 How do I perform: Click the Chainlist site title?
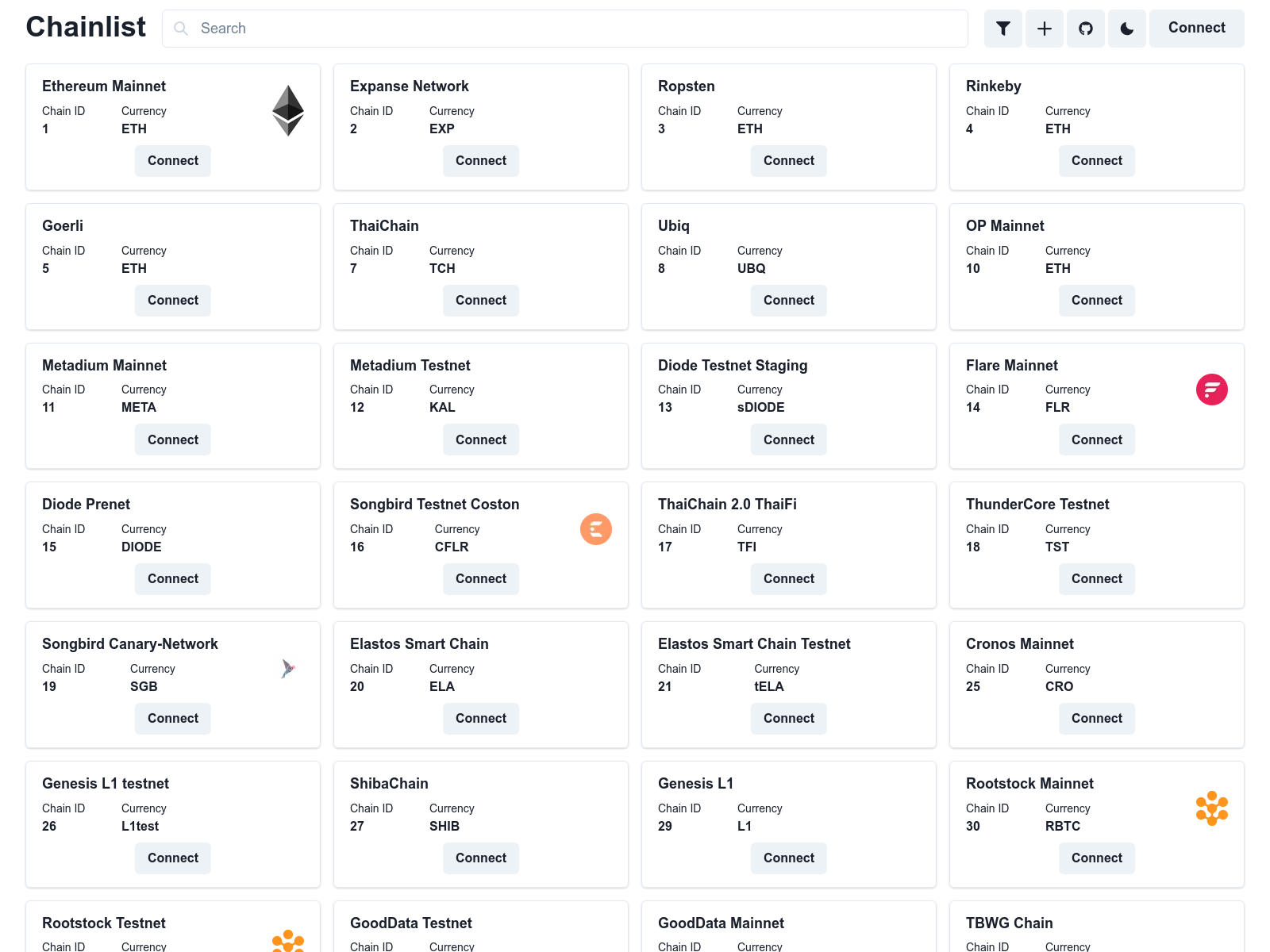(x=86, y=27)
